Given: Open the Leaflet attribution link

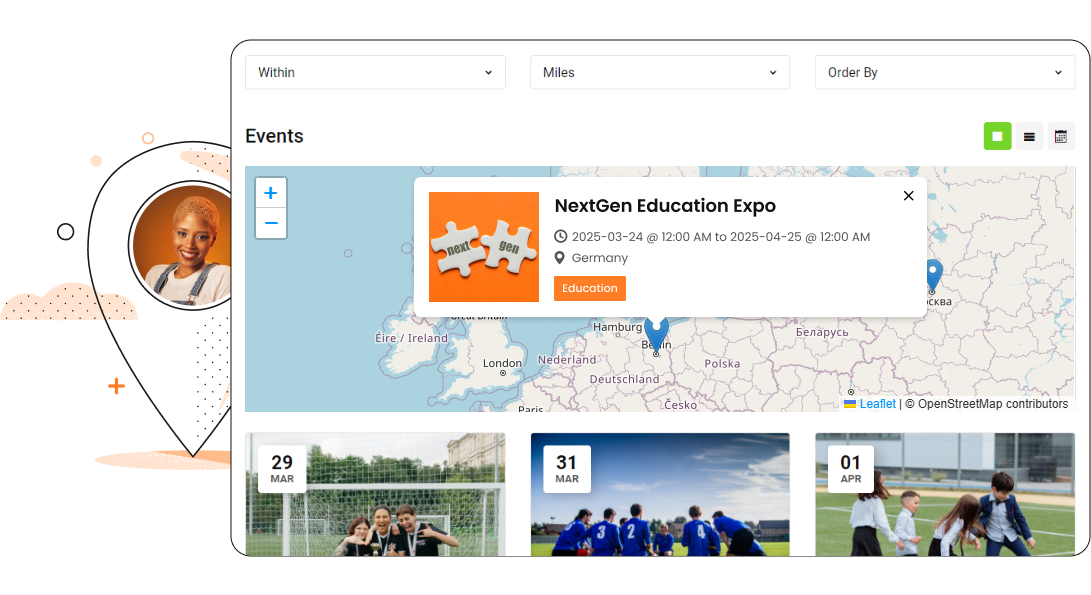Looking at the screenshot, I should [877, 404].
